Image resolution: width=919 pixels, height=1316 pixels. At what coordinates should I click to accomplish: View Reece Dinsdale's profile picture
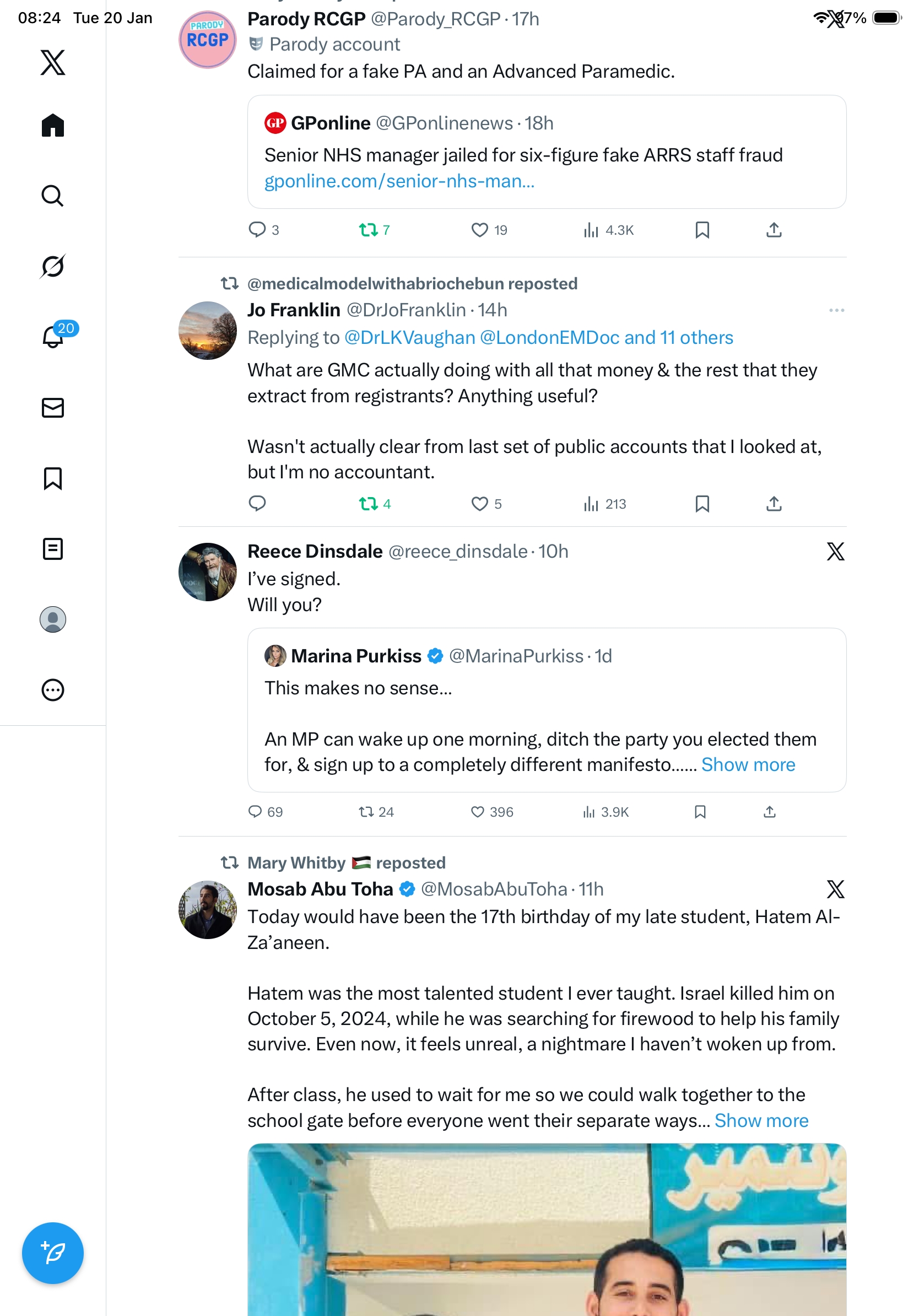pyautogui.click(x=207, y=571)
